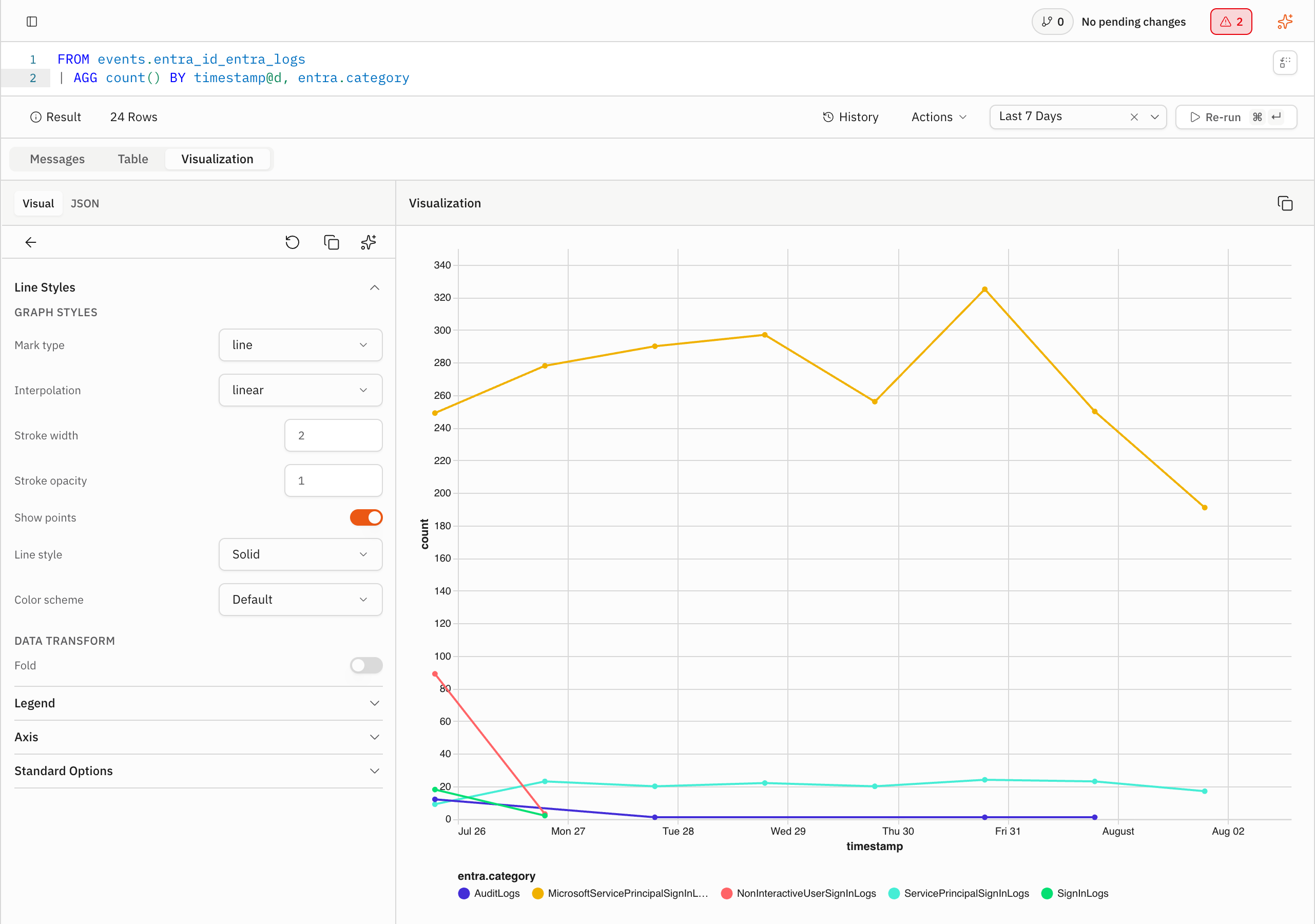This screenshot has height=924, width=1315.
Task: Select the Visual tab
Action: [38, 203]
